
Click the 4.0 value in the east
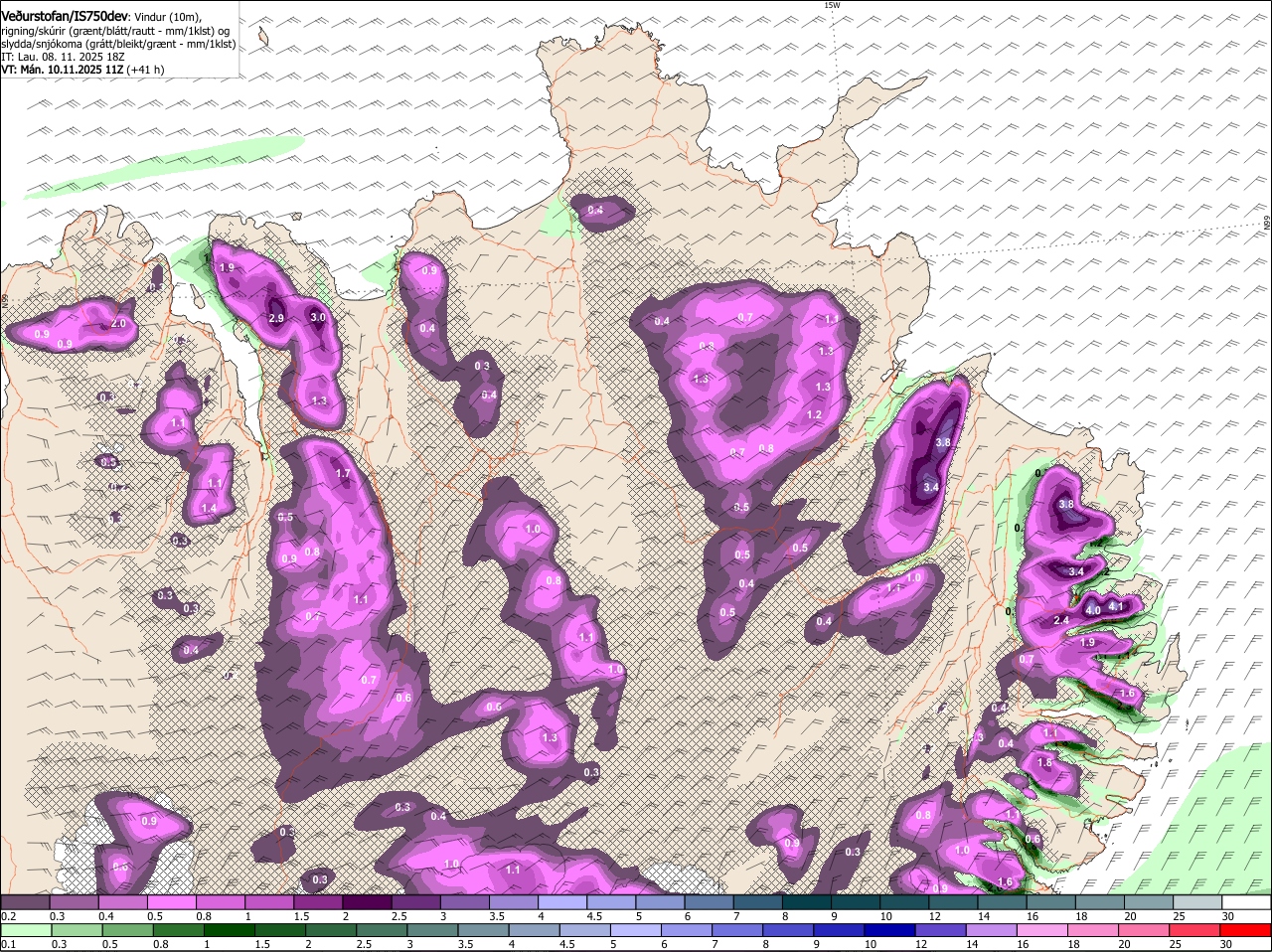(1092, 610)
